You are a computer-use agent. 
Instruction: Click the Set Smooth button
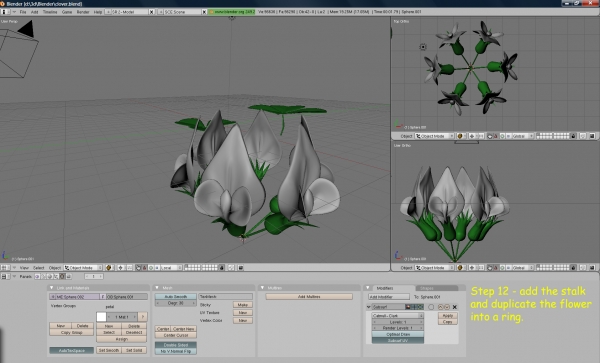109,350
